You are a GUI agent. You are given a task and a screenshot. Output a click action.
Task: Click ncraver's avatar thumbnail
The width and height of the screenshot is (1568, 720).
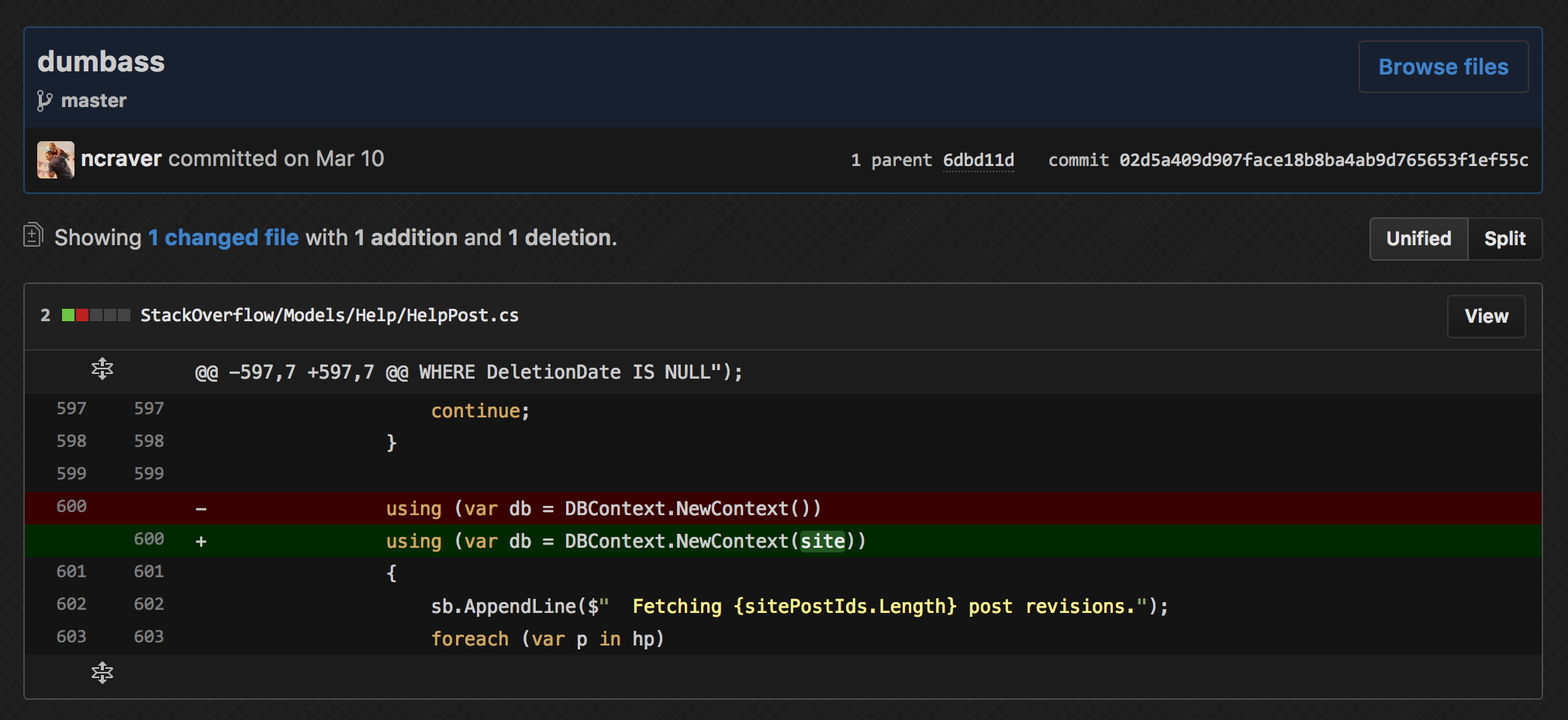56,160
